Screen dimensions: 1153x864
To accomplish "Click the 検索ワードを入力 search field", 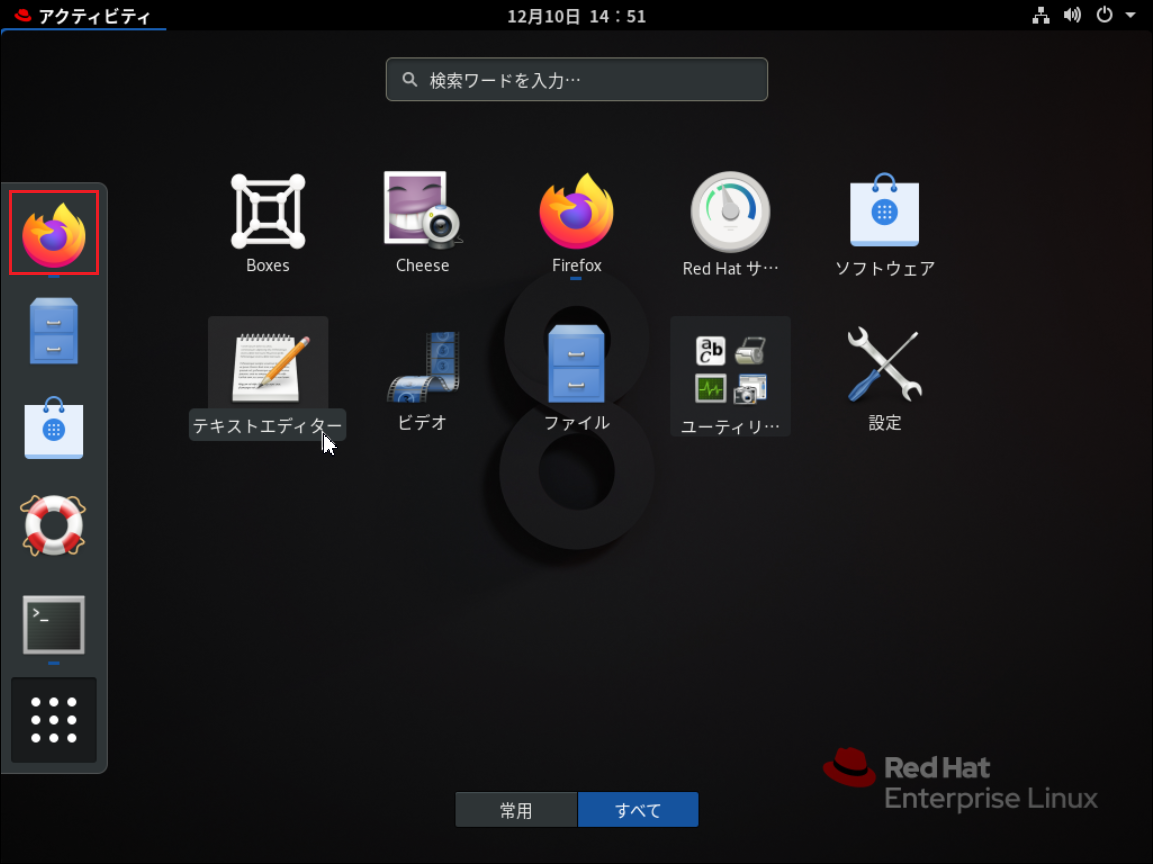I will pyautogui.click(x=576, y=79).
